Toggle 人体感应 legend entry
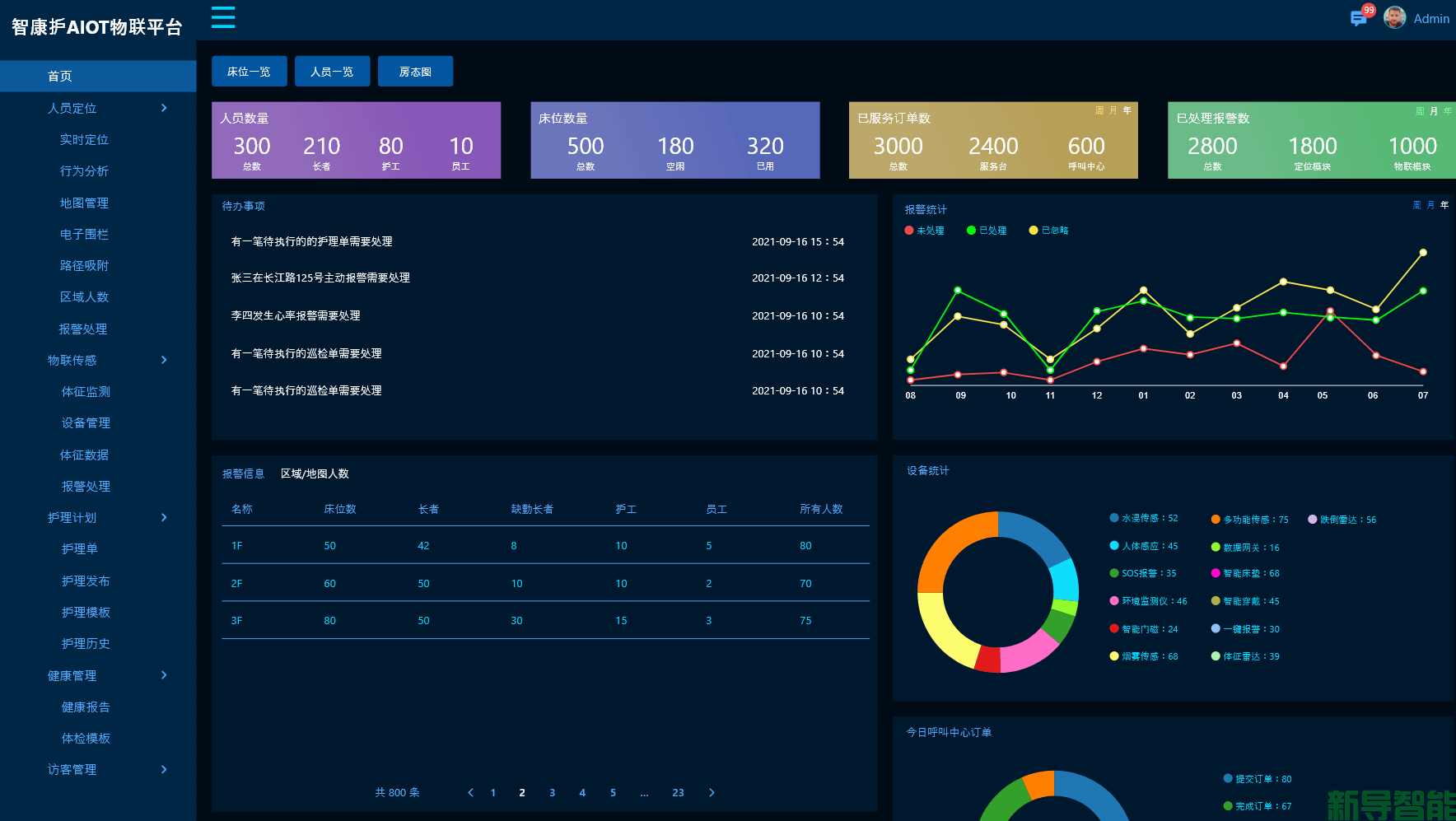 point(1144,546)
